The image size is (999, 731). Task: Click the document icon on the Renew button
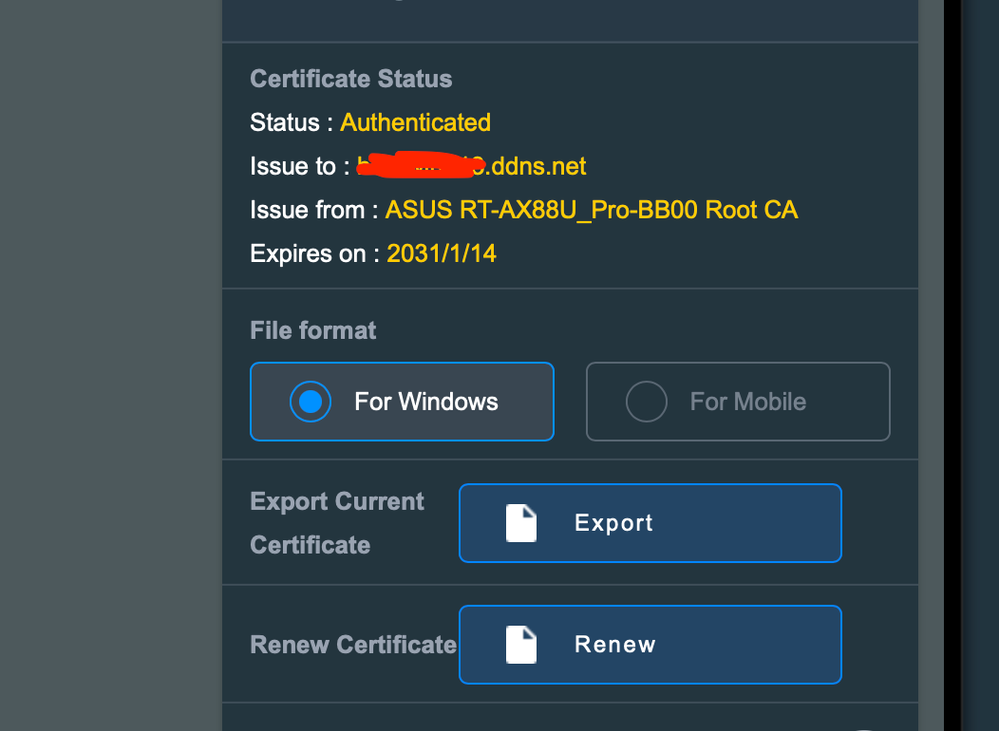(x=520, y=644)
